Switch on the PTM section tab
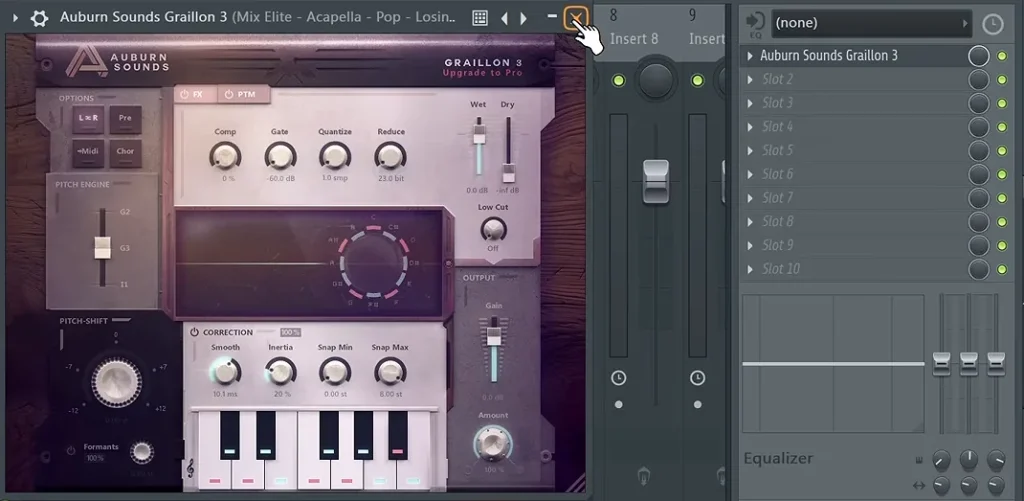This screenshot has width=1024, height=501. pos(243,94)
